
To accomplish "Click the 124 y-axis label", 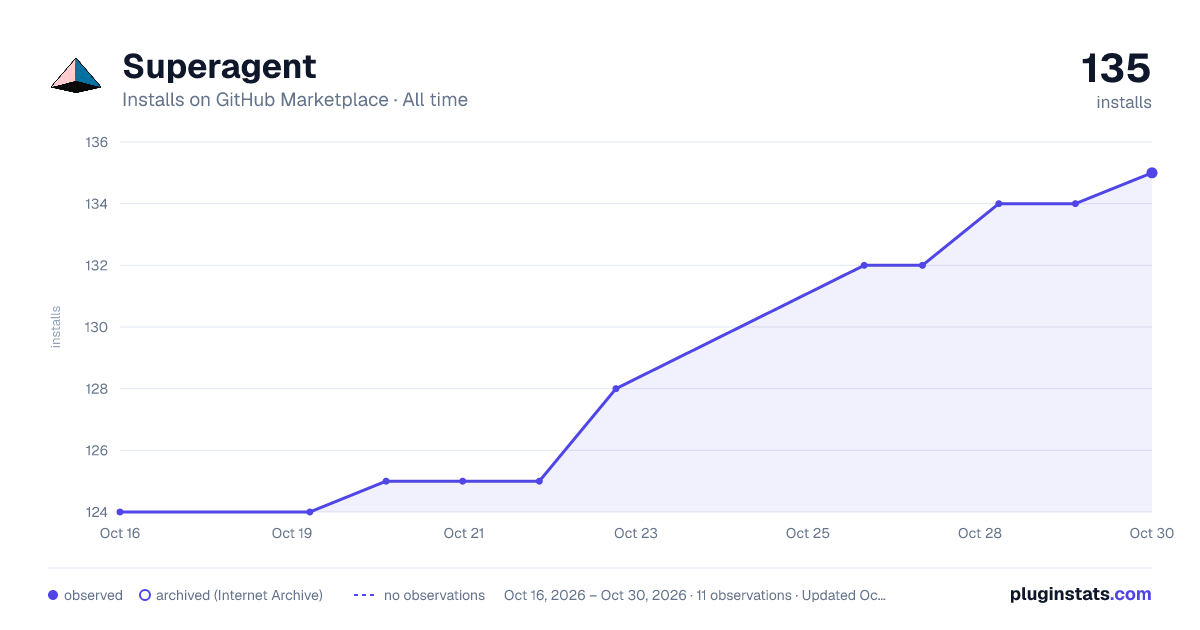I will [x=96, y=512].
